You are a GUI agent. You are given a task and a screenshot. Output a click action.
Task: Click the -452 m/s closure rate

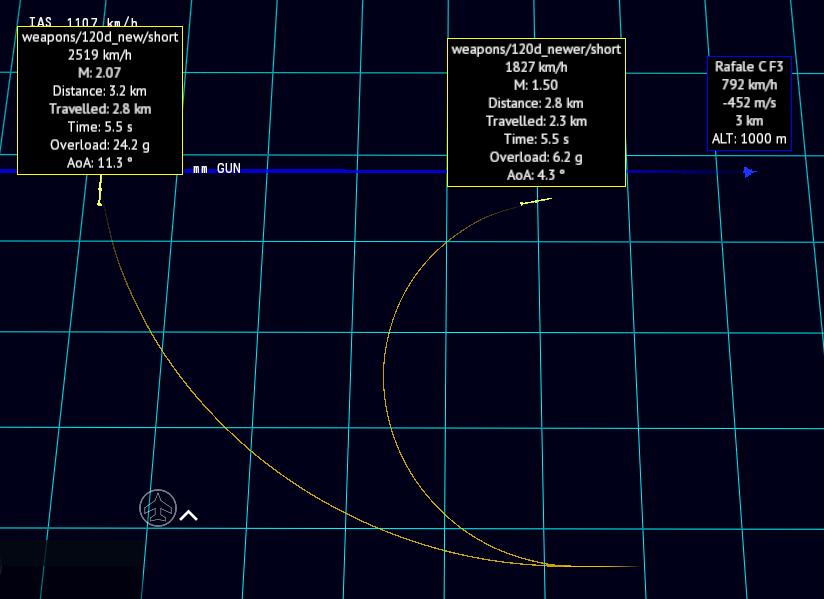749,103
